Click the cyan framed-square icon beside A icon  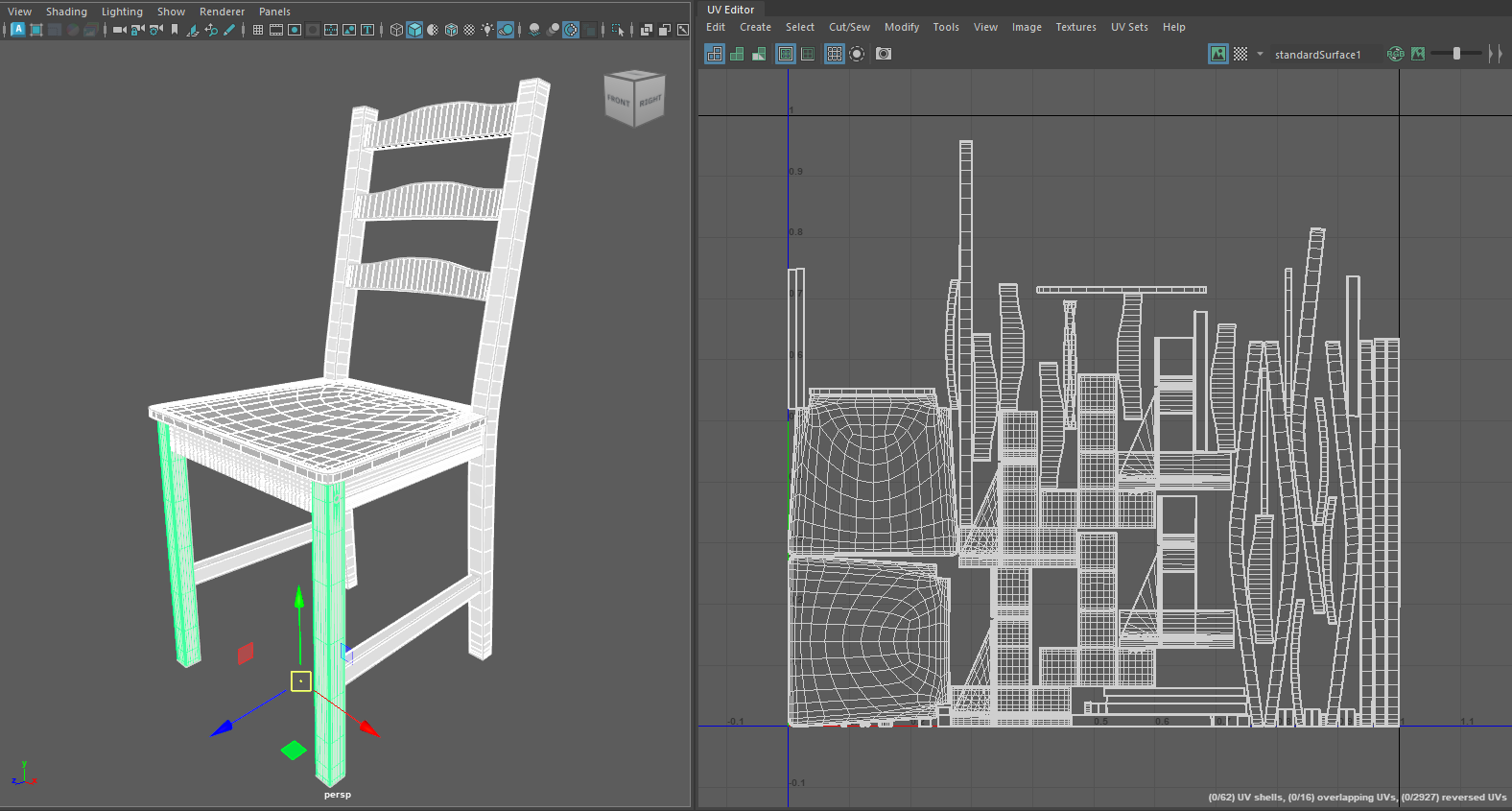[35, 30]
